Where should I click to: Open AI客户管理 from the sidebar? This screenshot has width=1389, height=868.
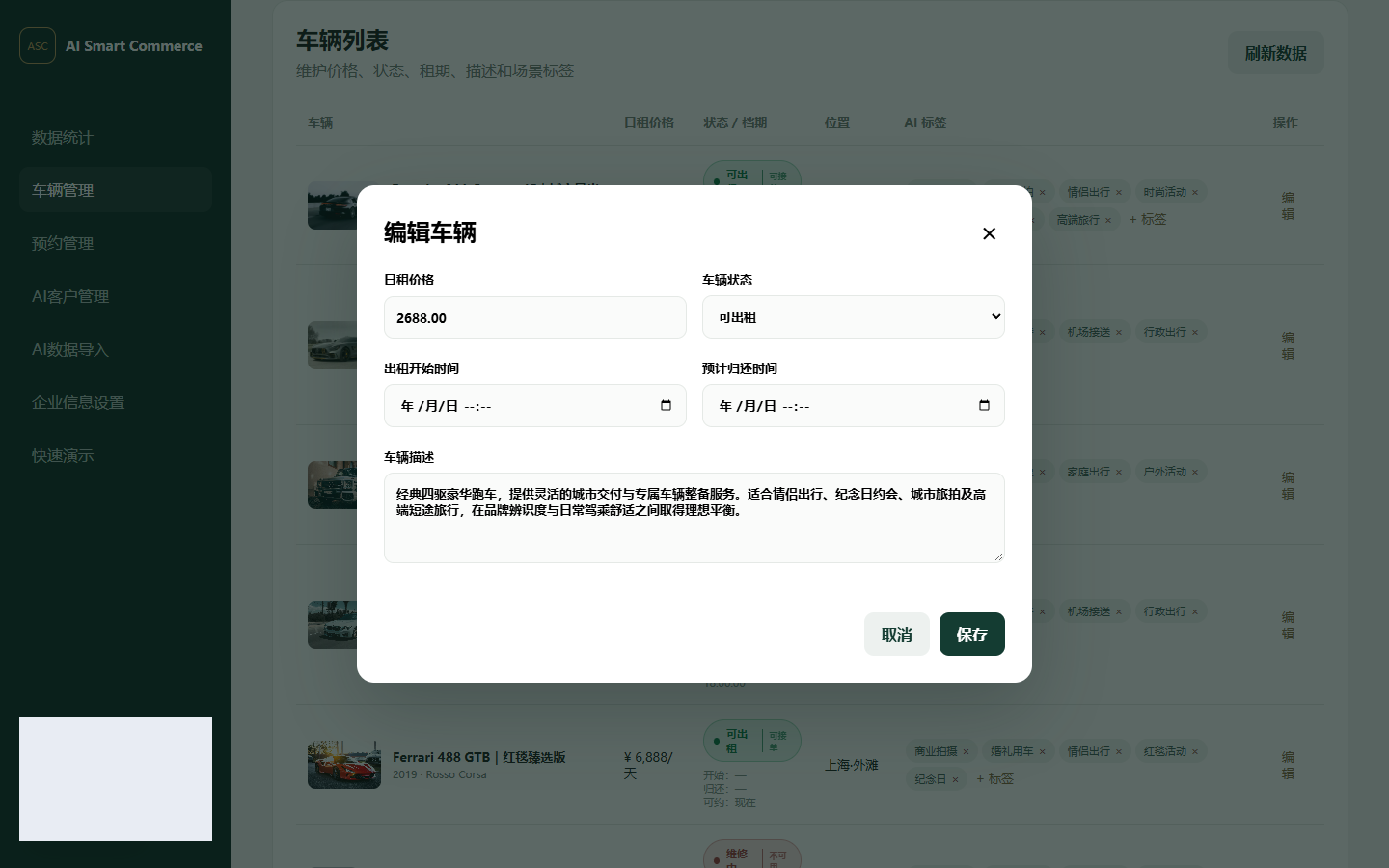[116, 296]
